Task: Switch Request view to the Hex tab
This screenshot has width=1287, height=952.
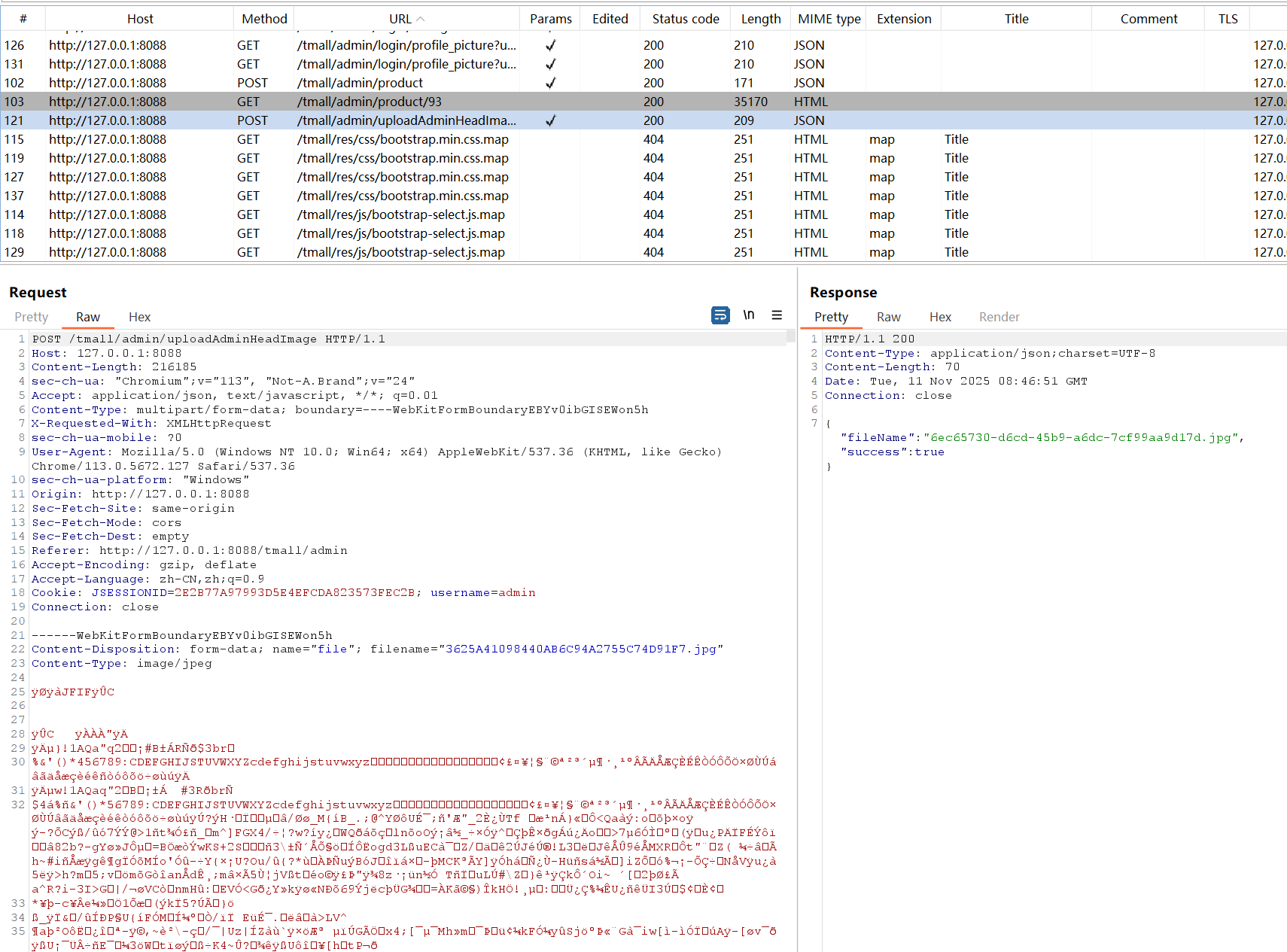Action: [139, 317]
